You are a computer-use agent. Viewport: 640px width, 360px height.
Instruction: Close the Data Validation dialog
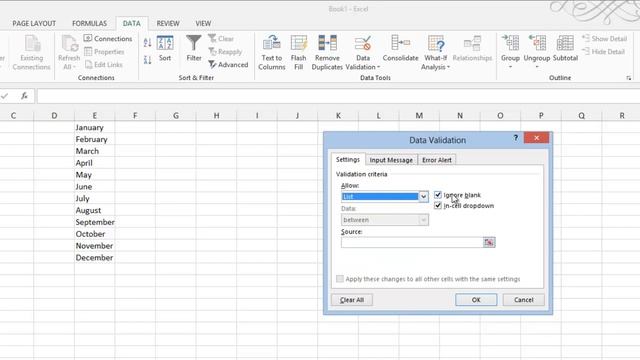click(x=536, y=138)
